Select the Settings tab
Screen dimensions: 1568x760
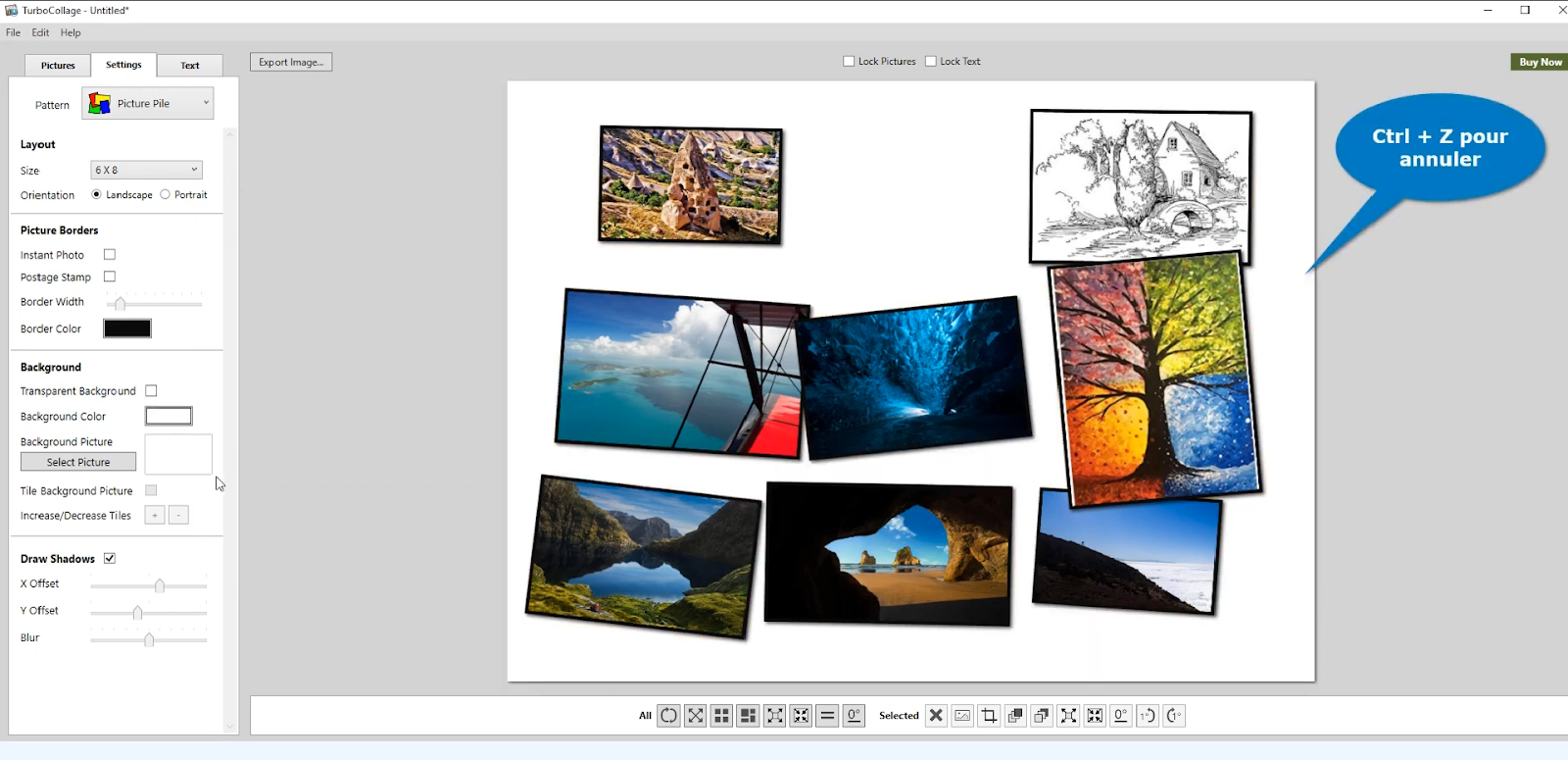click(x=123, y=65)
